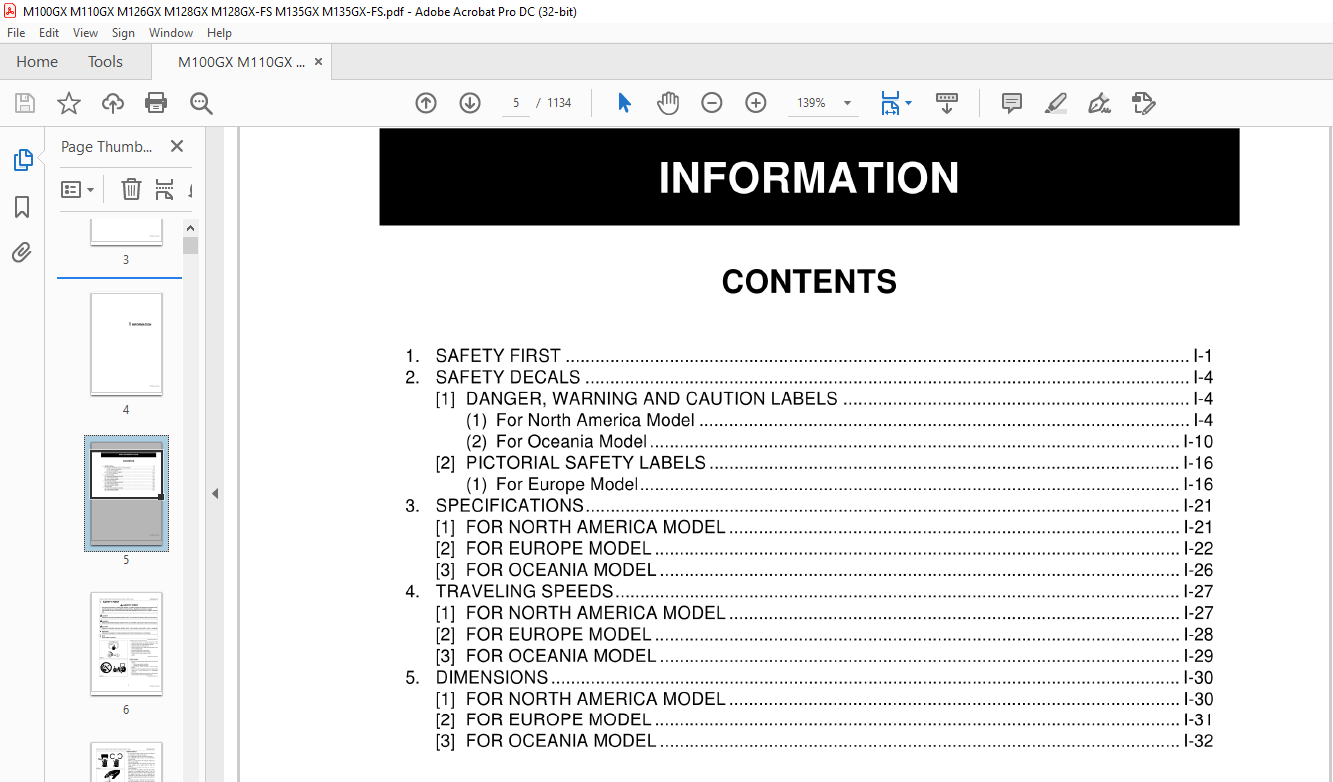1333x782 pixels.
Task: Bookmark file with star icon
Action: (x=68, y=103)
